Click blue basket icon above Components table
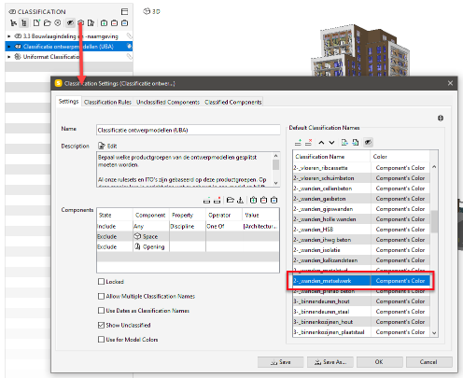 pos(274,200)
